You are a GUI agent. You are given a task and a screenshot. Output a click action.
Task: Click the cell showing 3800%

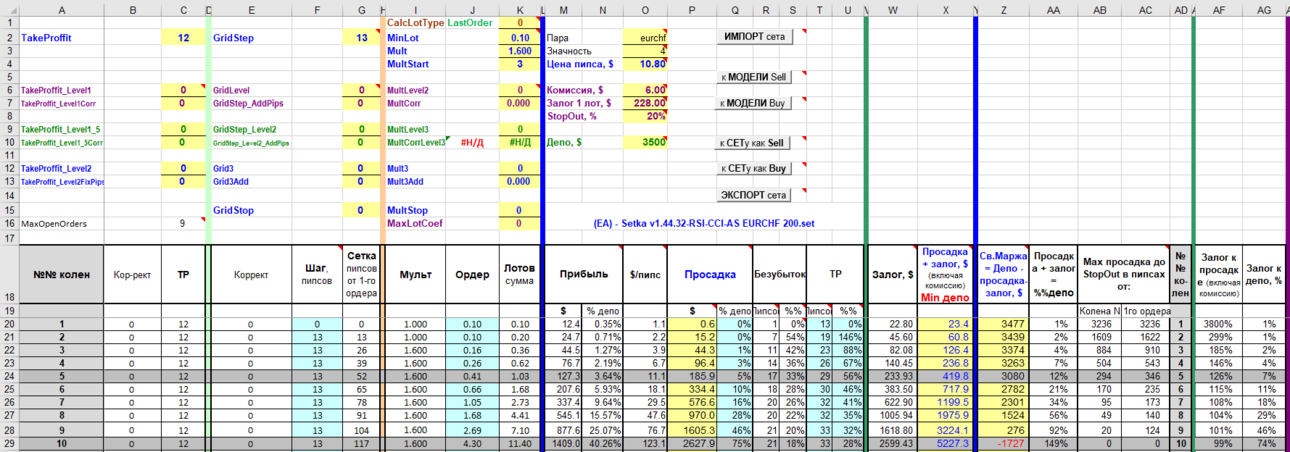(1219, 324)
